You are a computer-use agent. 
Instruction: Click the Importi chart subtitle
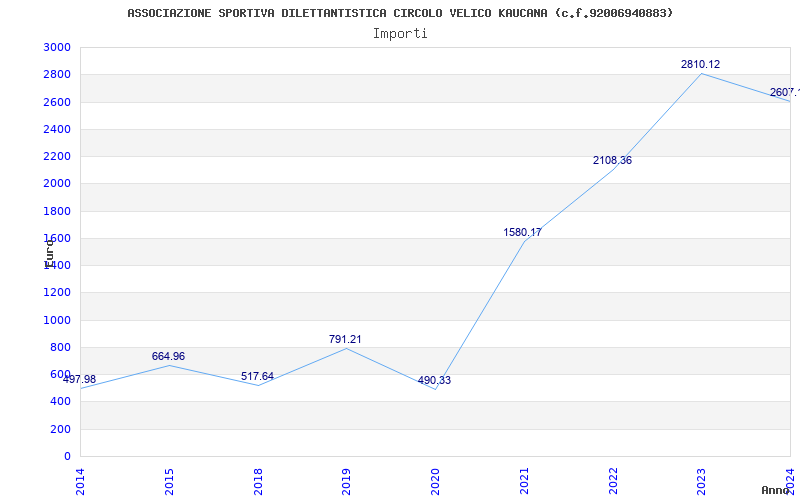point(400,34)
